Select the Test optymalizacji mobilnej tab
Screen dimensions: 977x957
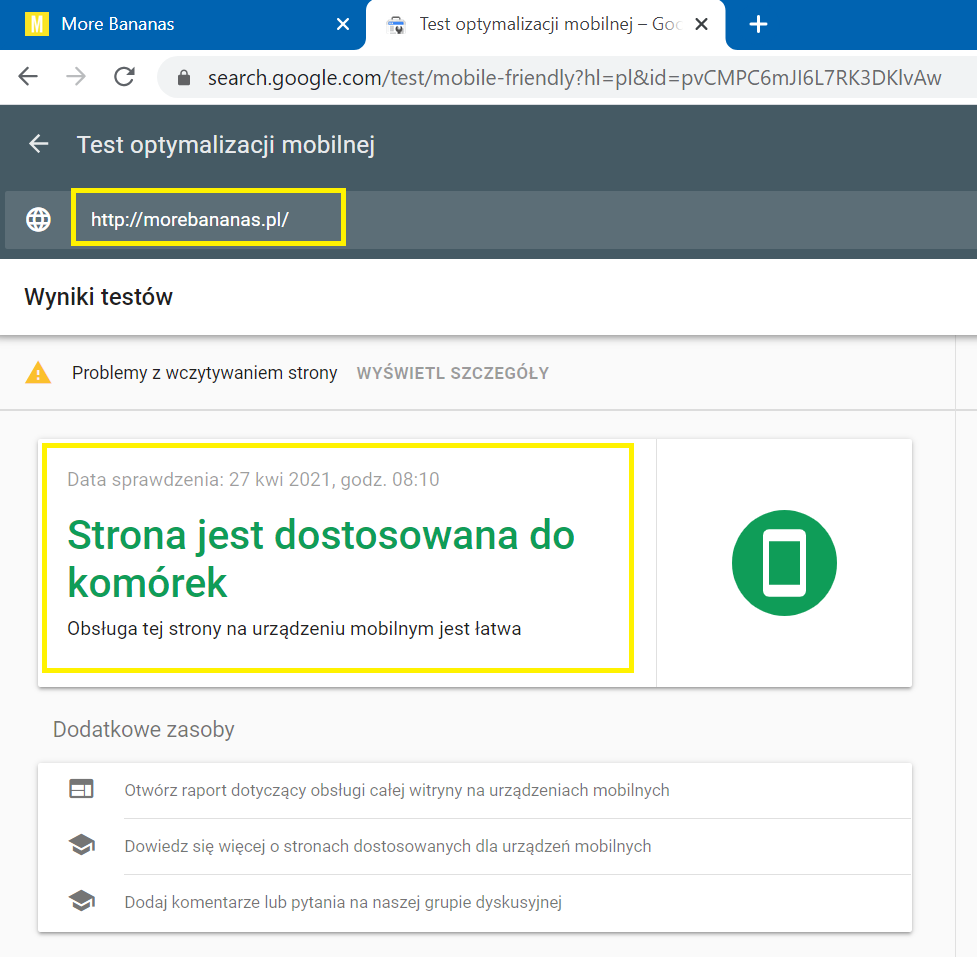tap(540, 24)
